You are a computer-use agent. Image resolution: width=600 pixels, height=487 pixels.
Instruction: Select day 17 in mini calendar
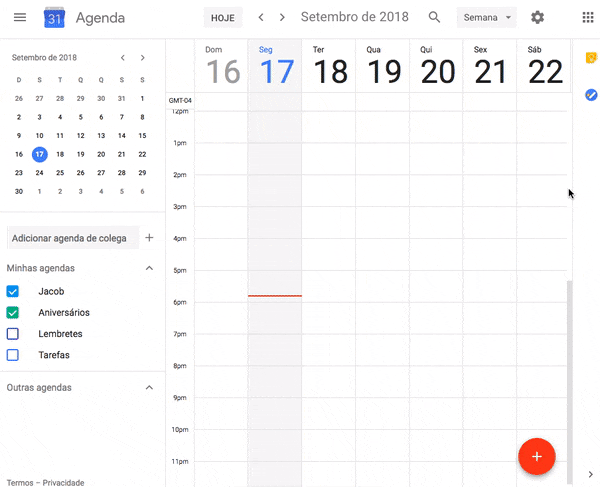click(39, 154)
